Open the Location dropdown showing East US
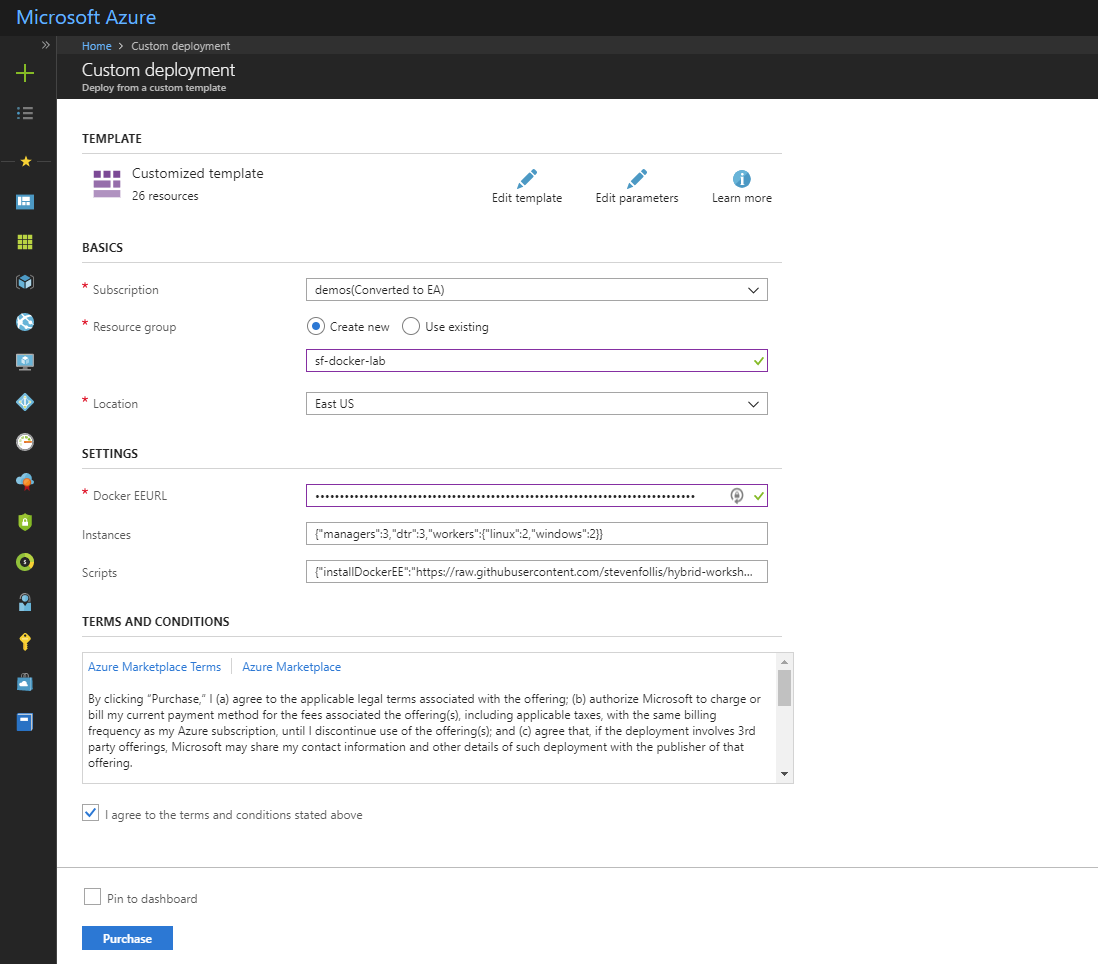The image size is (1098, 964). tap(536, 404)
